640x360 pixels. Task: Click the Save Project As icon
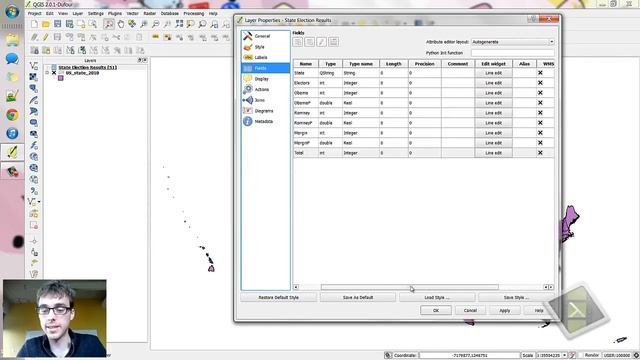(69, 24)
